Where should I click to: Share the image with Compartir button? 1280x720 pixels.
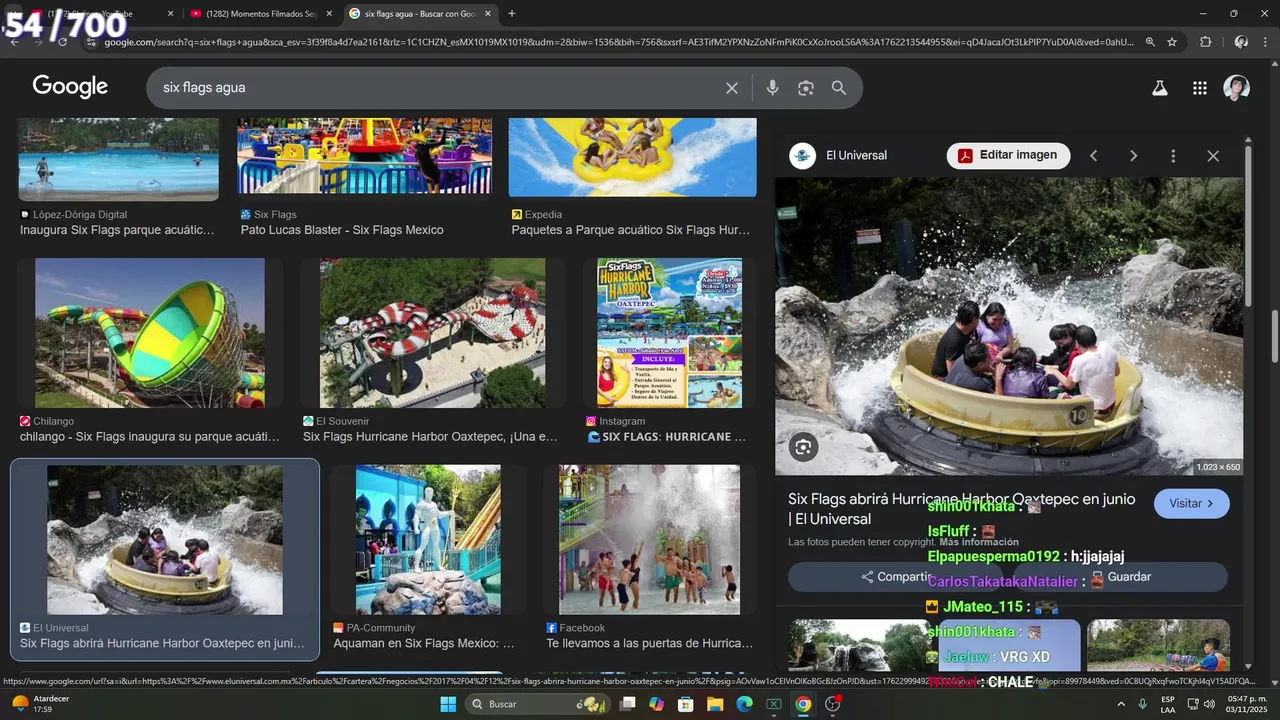point(895,577)
